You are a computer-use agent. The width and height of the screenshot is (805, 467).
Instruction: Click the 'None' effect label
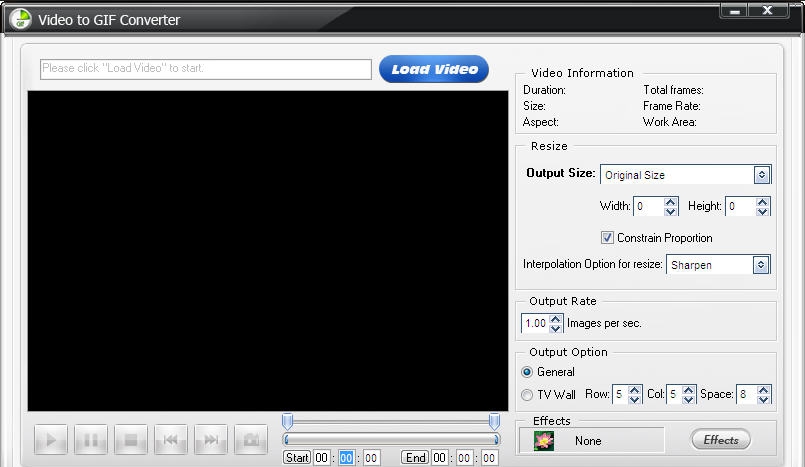(588, 441)
